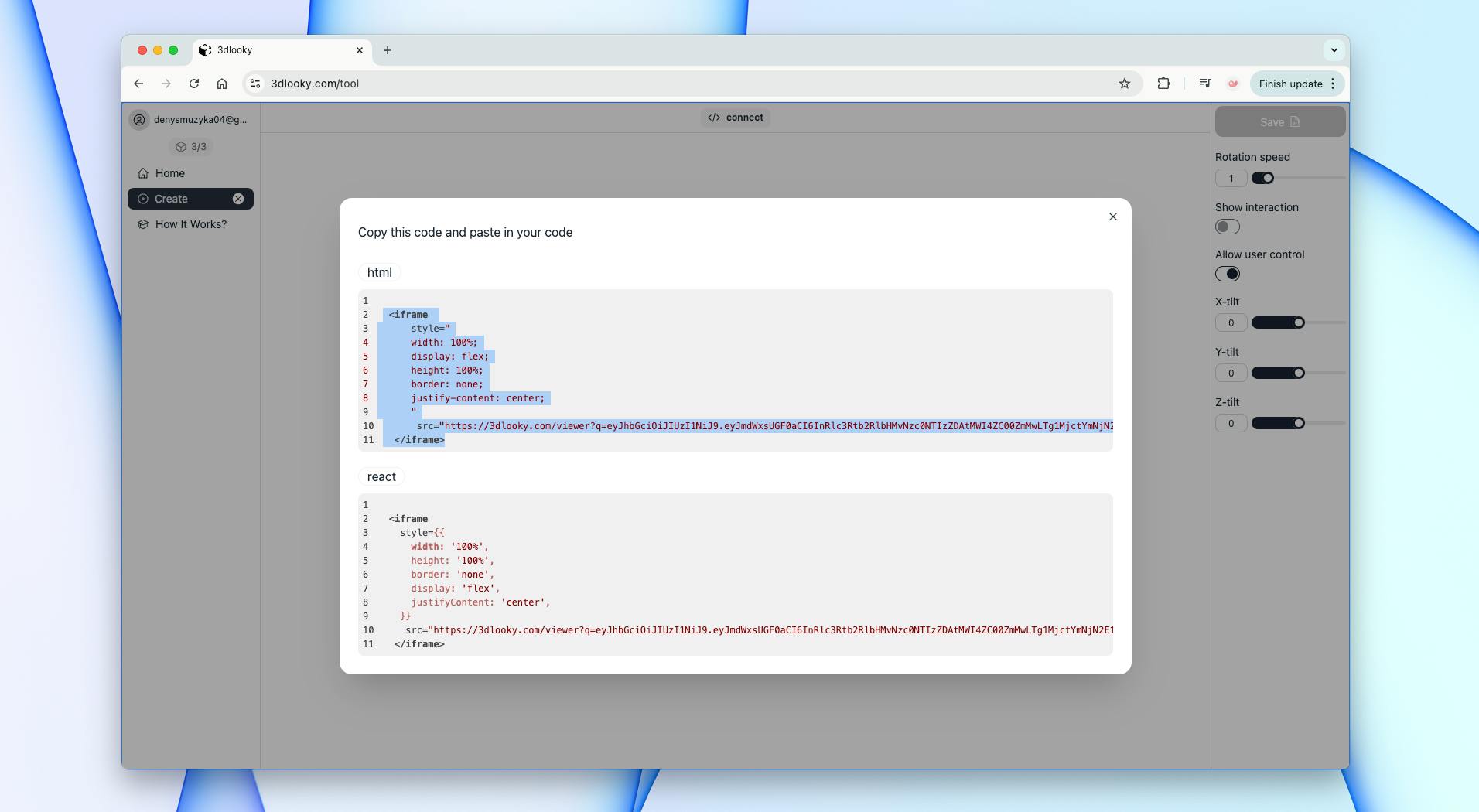Viewport: 1479px width, 812px height.
Task: Toggle Show interaction switch
Action: coord(1228,227)
